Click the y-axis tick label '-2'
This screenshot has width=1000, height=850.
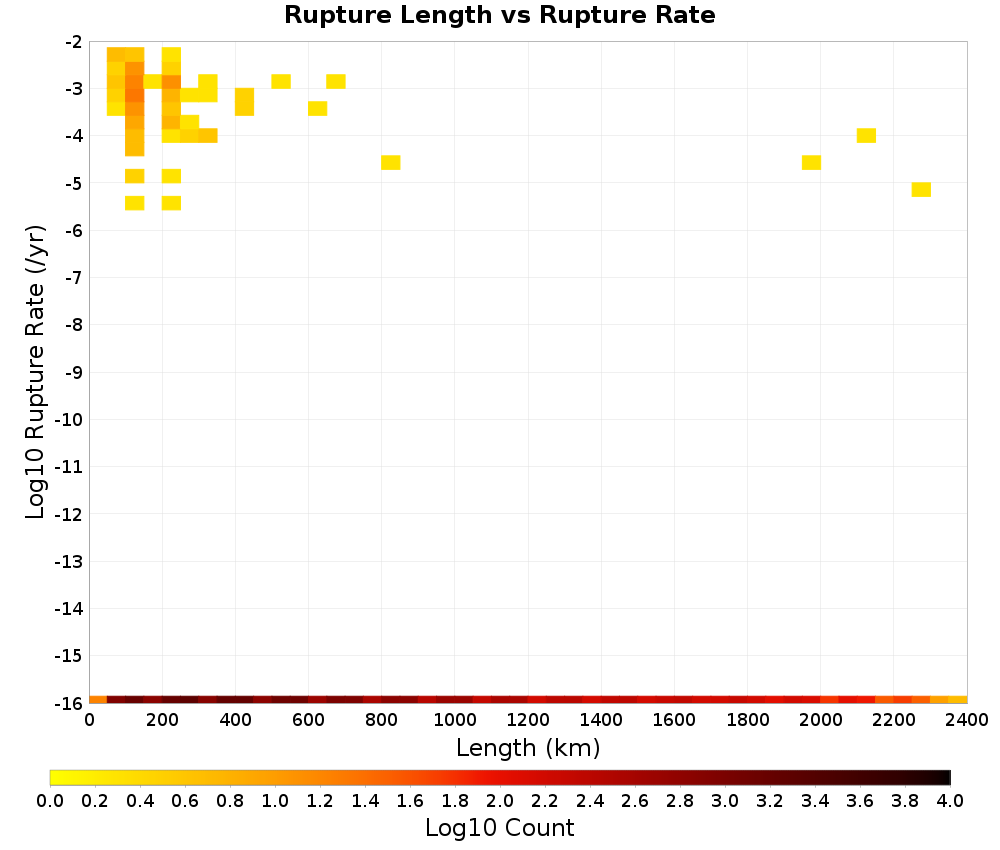(x=73, y=42)
